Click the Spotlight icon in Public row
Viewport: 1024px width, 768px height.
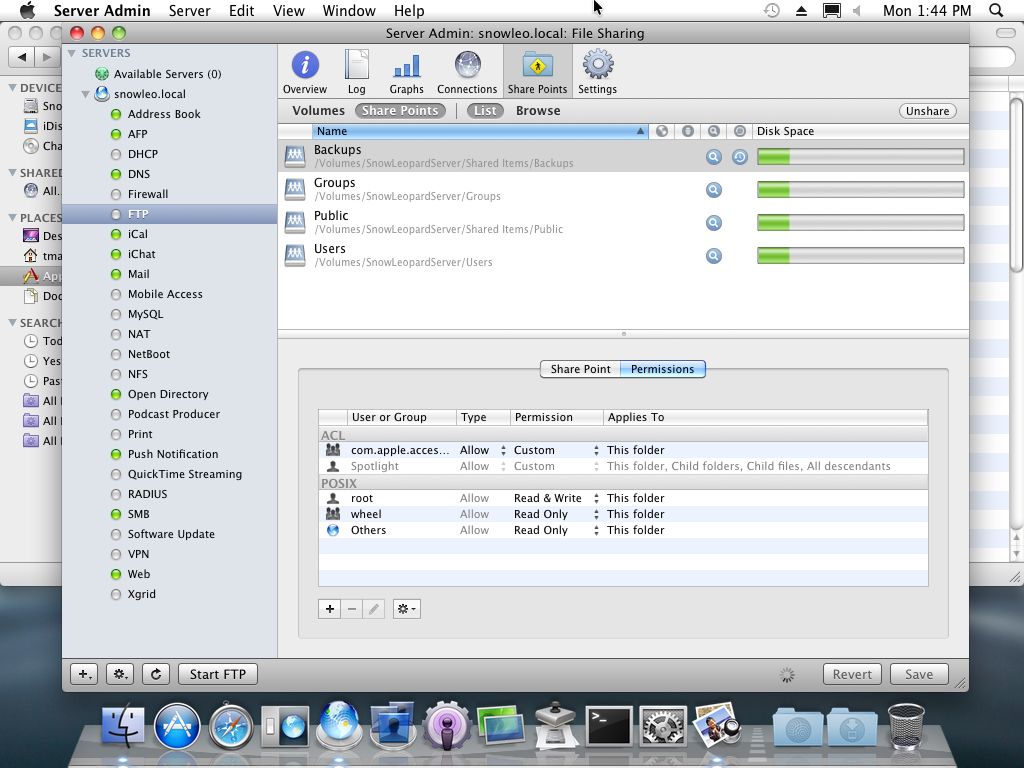click(714, 223)
